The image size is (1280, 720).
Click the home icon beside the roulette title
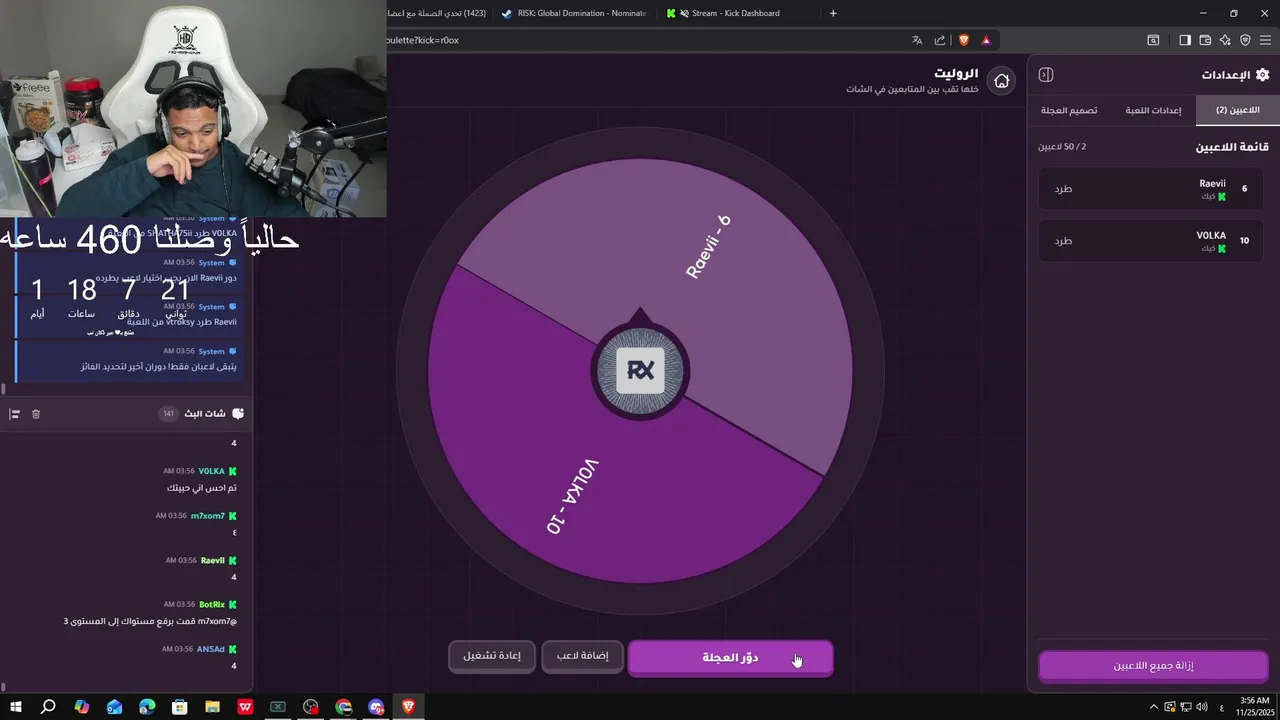(x=1001, y=81)
